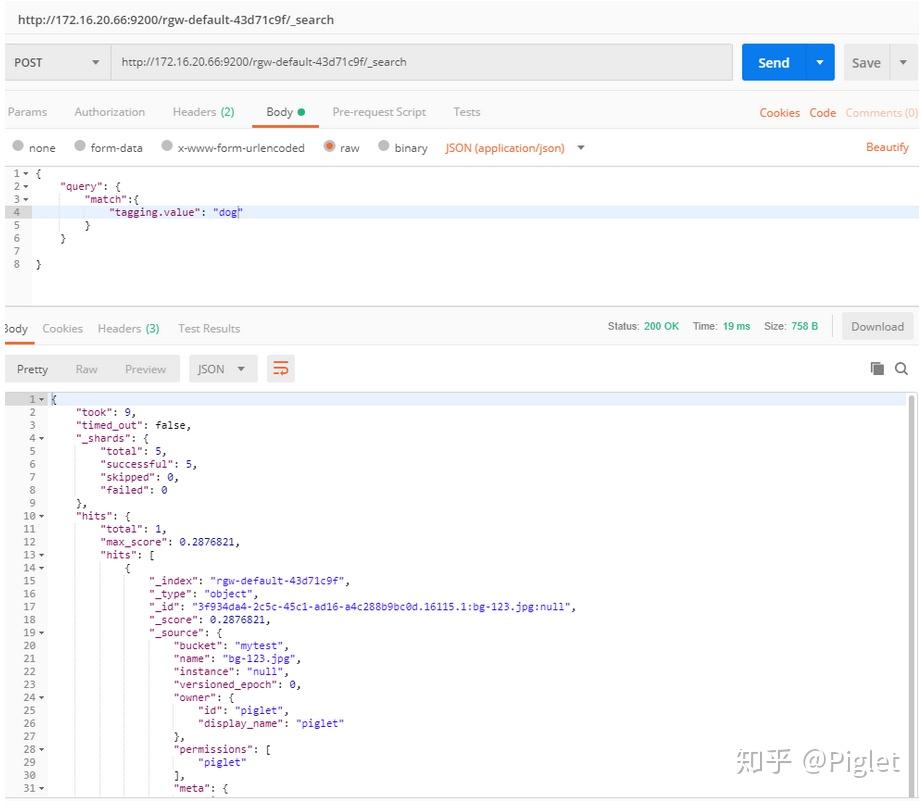923x804 pixels.
Task: Open the POST method dropdown
Action: pos(56,62)
